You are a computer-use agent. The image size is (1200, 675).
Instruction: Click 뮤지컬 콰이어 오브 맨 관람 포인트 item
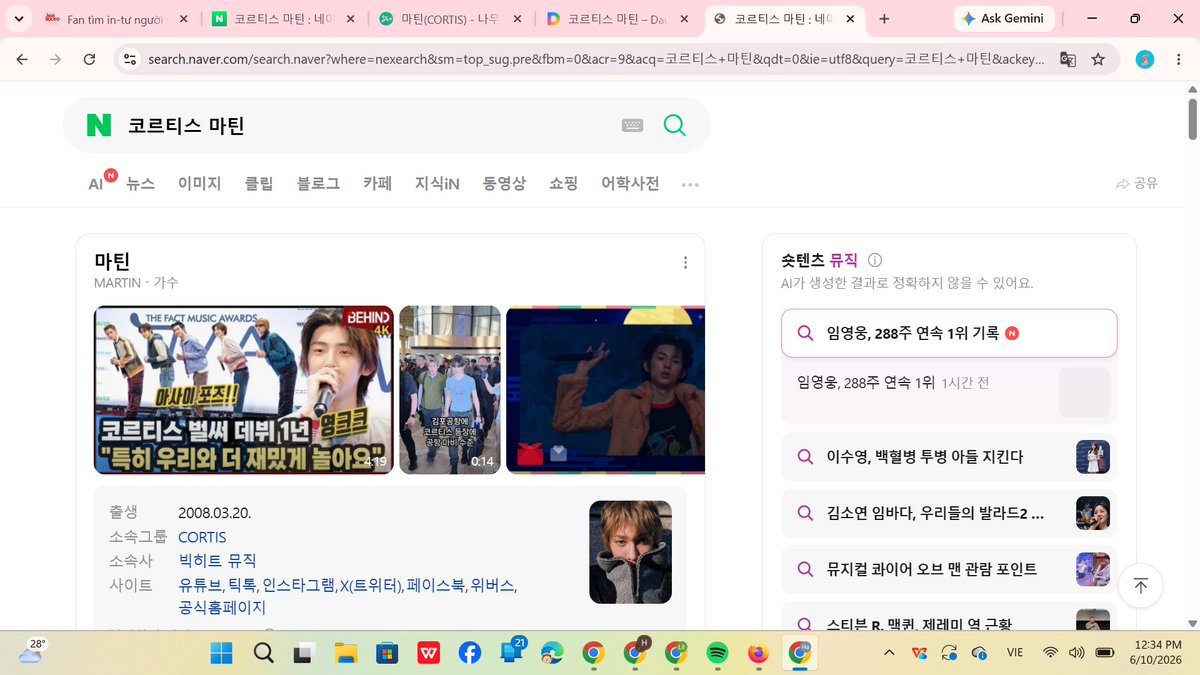(949, 569)
